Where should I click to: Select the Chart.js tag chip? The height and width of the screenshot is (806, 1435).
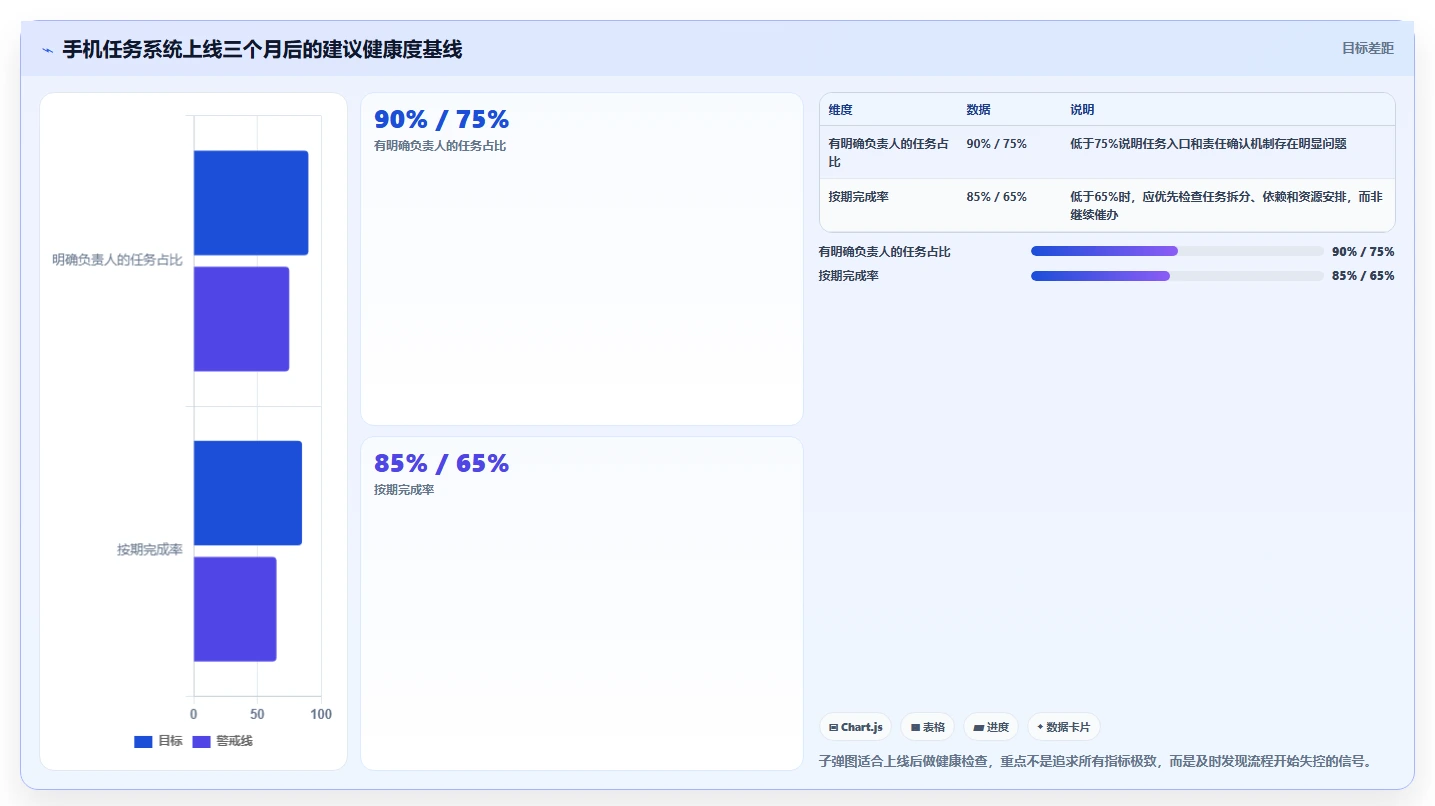[855, 727]
